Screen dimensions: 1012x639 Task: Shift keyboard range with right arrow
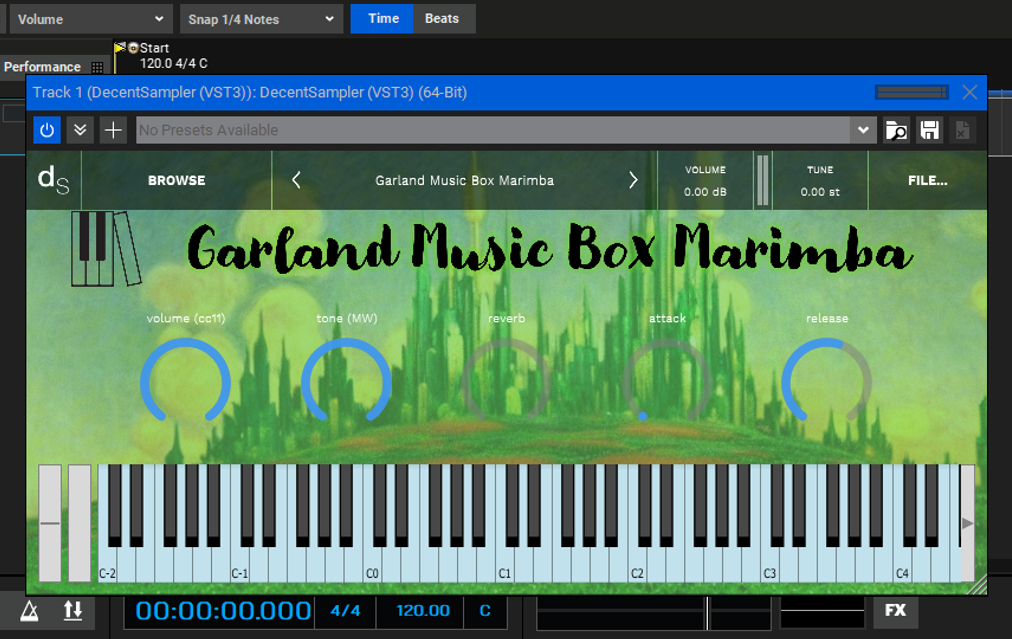[967, 523]
